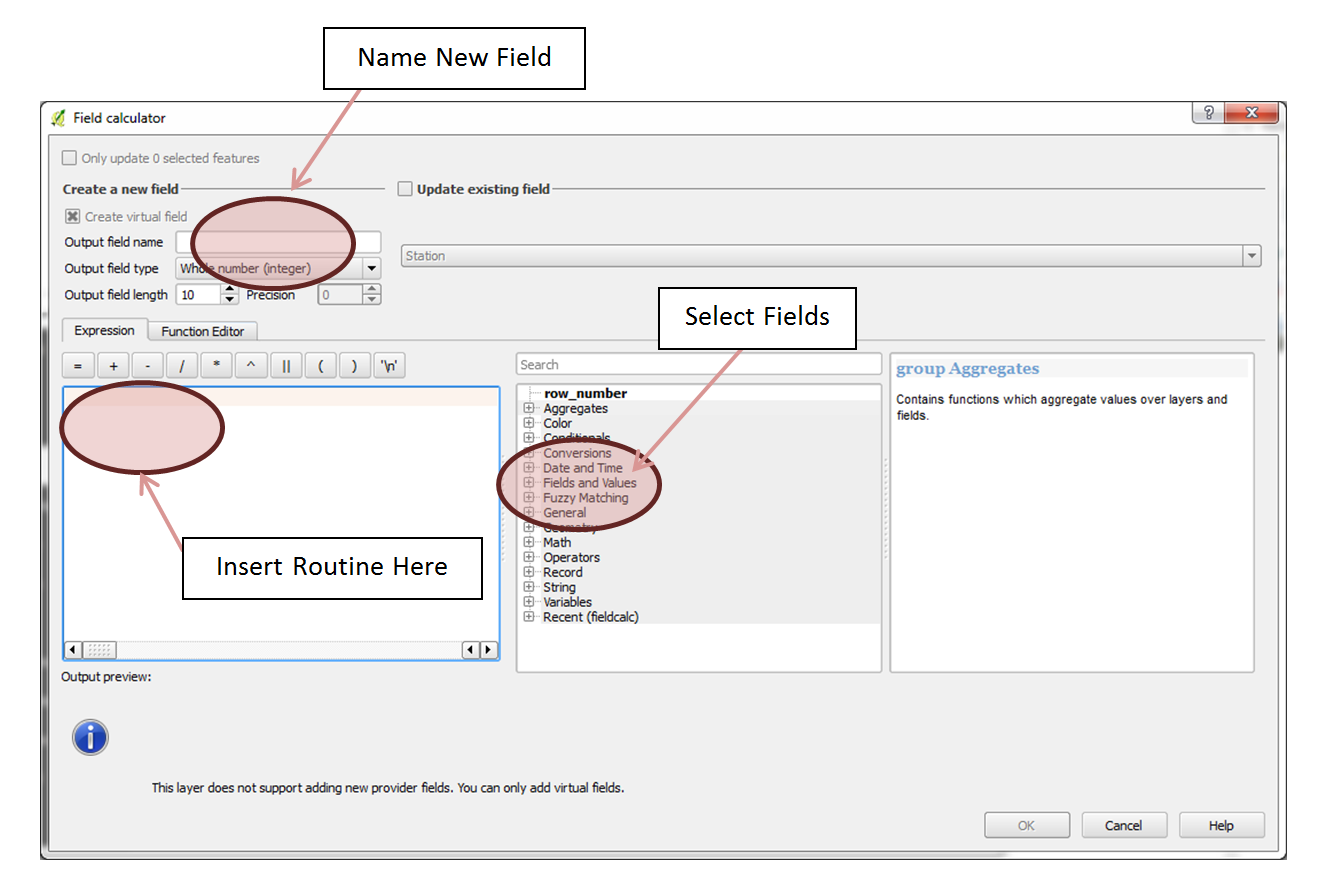Switch to the Function Editor tab
The width and height of the screenshot is (1327, 875).
click(x=203, y=331)
